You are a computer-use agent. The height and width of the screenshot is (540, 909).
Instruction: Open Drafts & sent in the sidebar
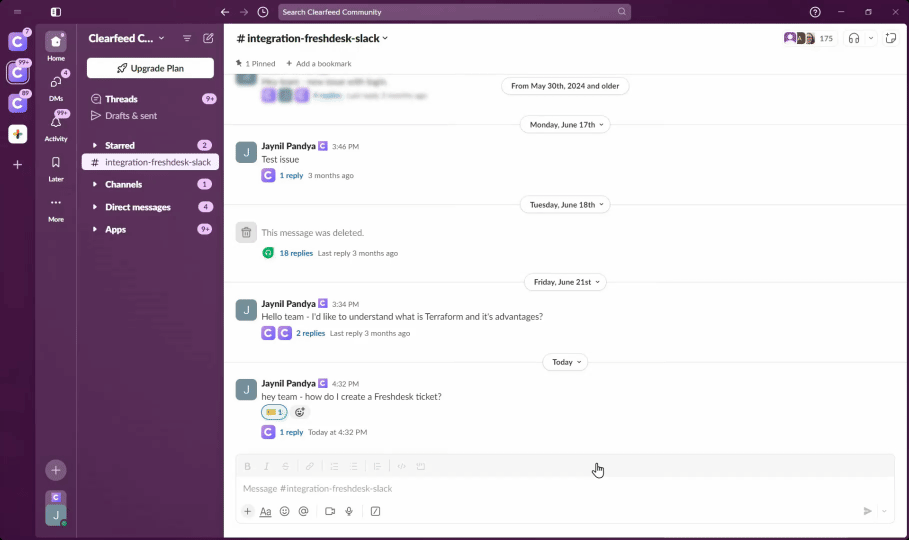pyautogui.click(x=130, y=116)
